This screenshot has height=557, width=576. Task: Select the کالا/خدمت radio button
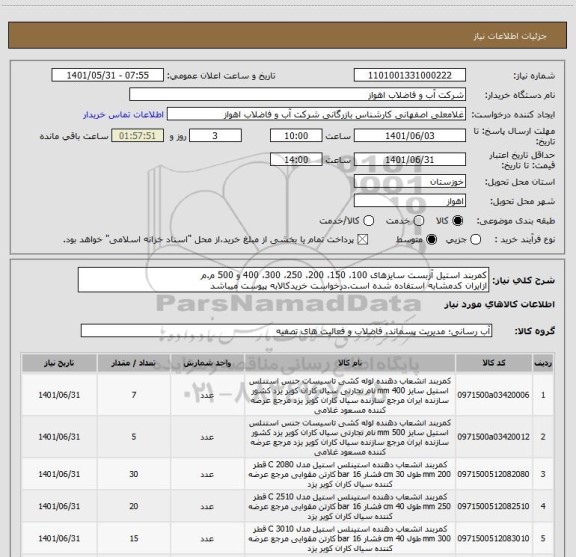tap(368, 220)
